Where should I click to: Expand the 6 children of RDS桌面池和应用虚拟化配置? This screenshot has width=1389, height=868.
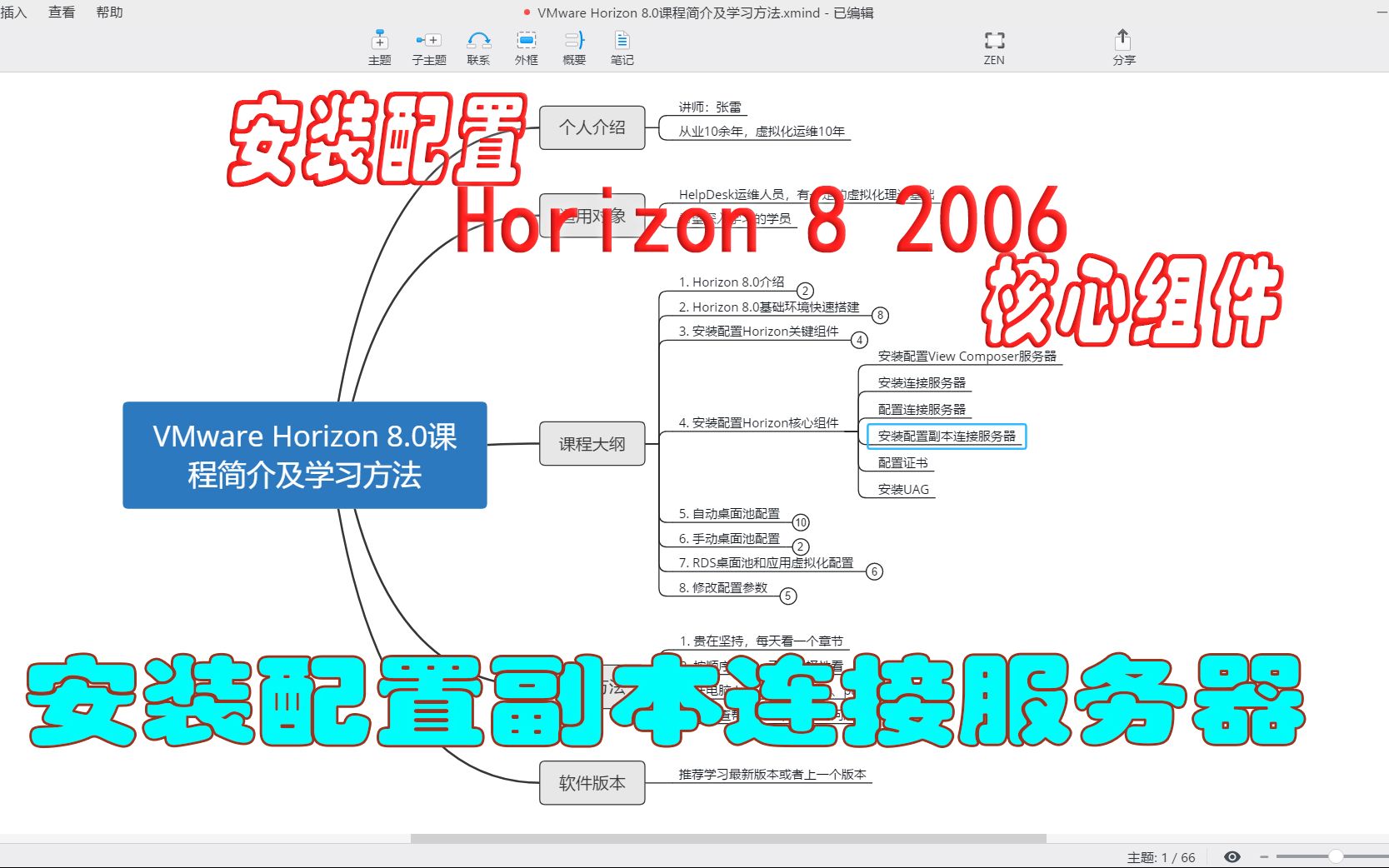coord(874,571)
